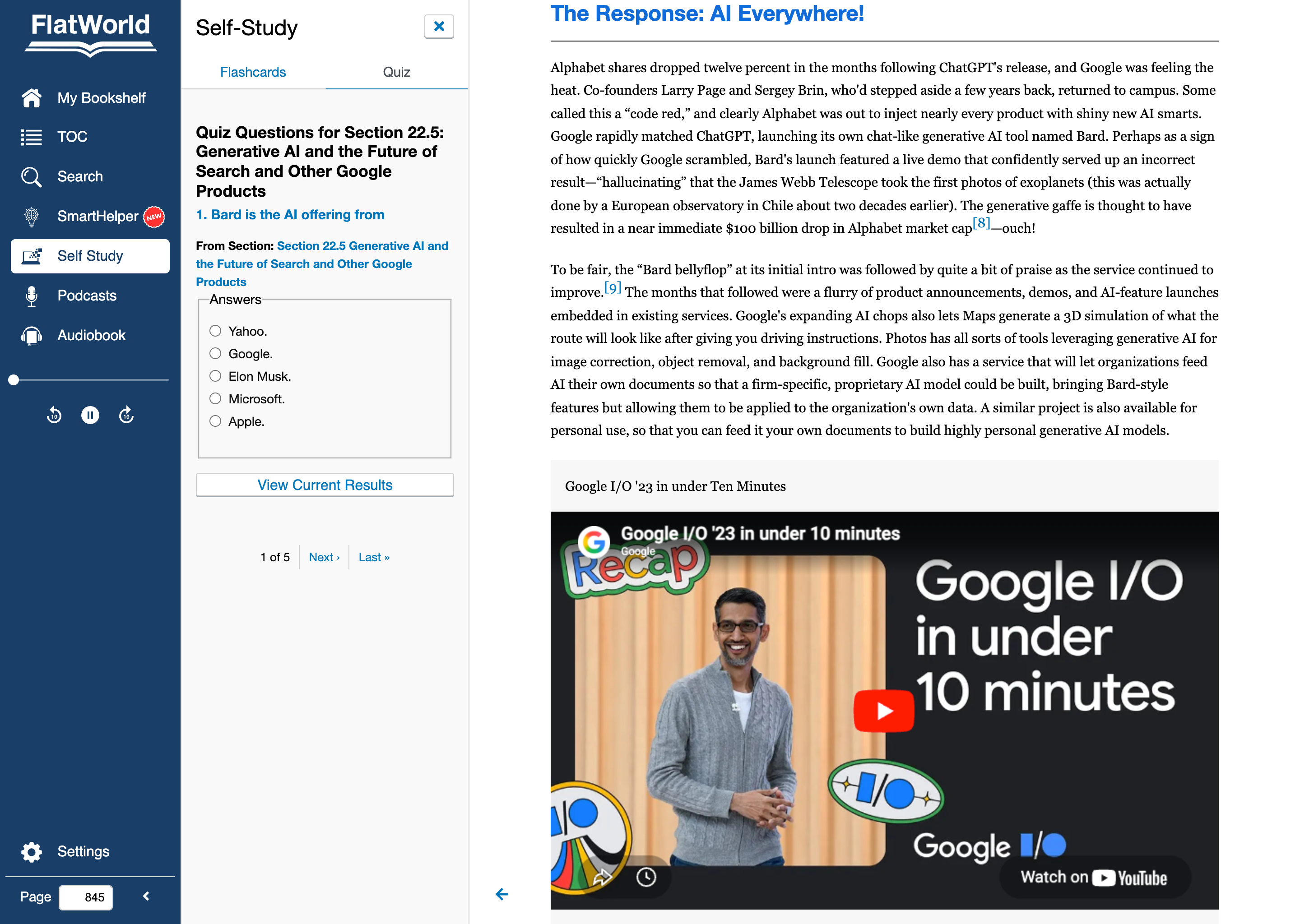Click the 1 of 5 page indicator

click(275, 558)
